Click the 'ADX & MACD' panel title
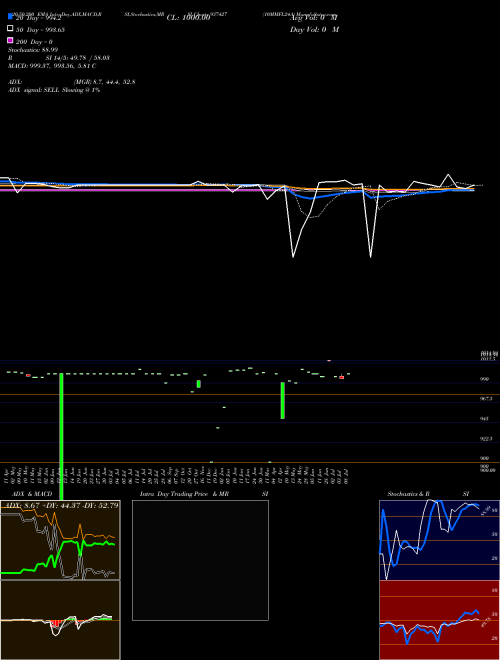 coord(32,494)
